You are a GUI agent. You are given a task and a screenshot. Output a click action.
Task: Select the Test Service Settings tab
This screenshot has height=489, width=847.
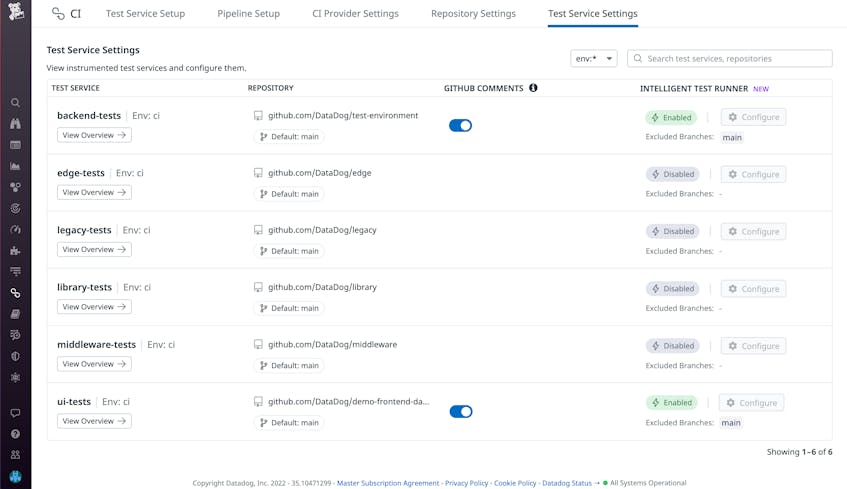point(593,14)
